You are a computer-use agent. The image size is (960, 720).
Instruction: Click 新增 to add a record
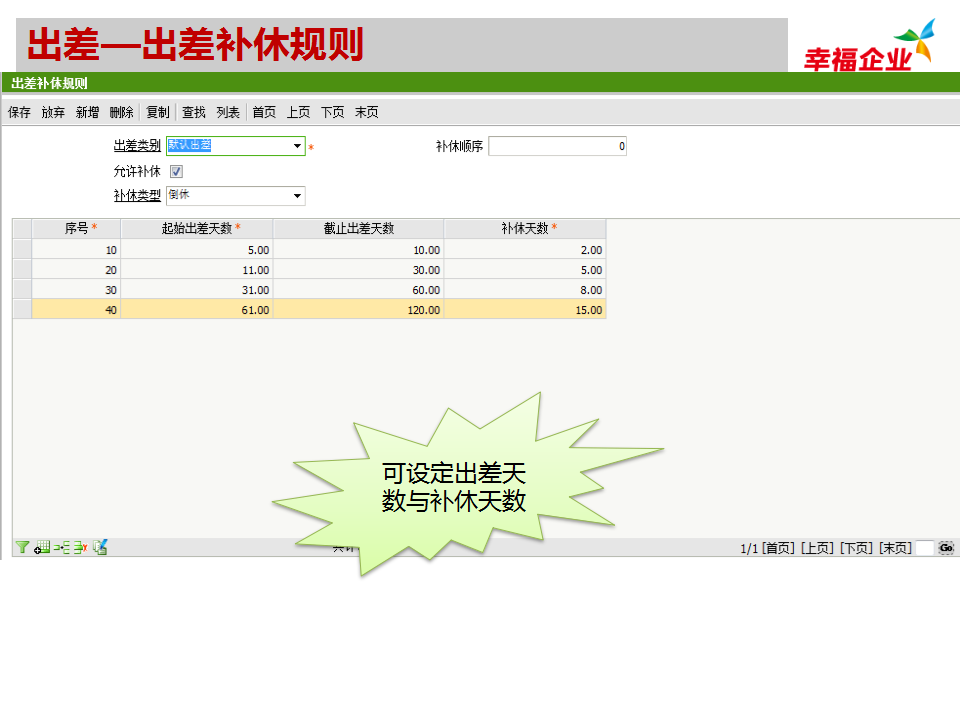pyautogui.click(x=87, y=112)
